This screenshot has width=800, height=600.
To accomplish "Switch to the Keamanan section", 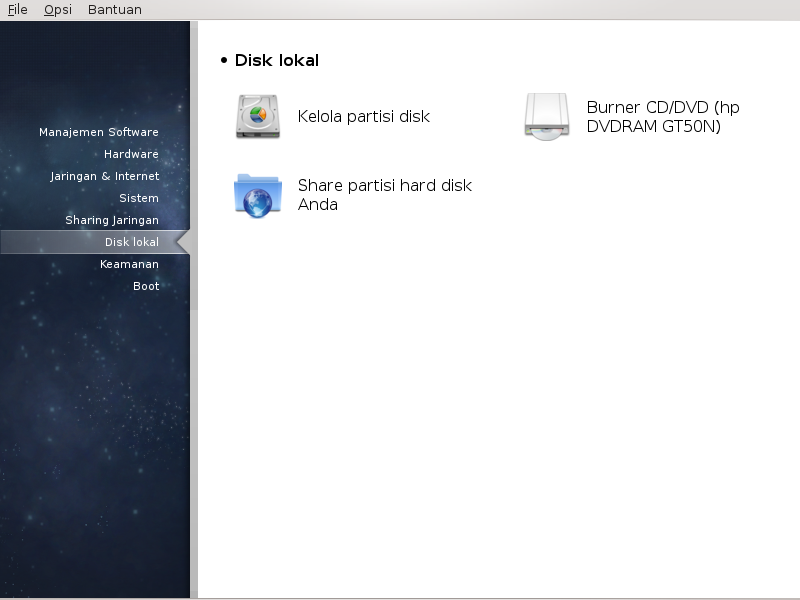I will click(x=129, y=264).
